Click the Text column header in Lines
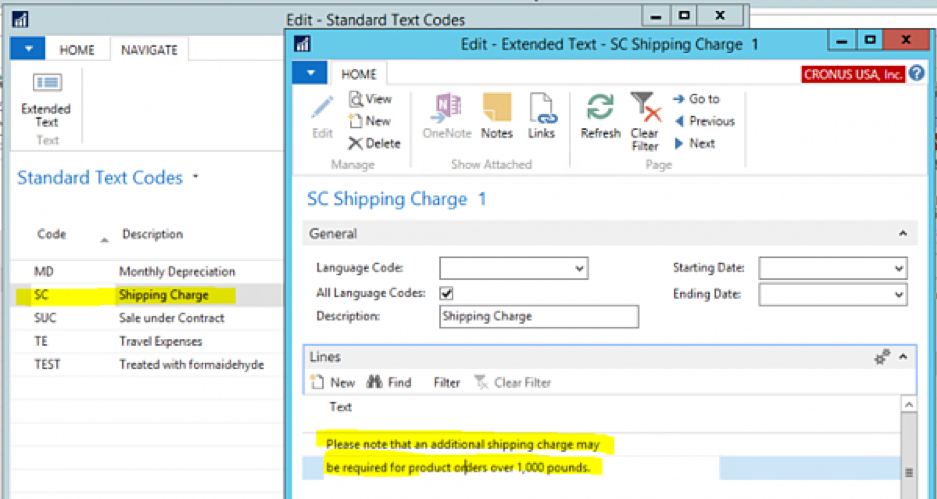The height and width of the screenshot is (499, 937). [x=341, y=407]
